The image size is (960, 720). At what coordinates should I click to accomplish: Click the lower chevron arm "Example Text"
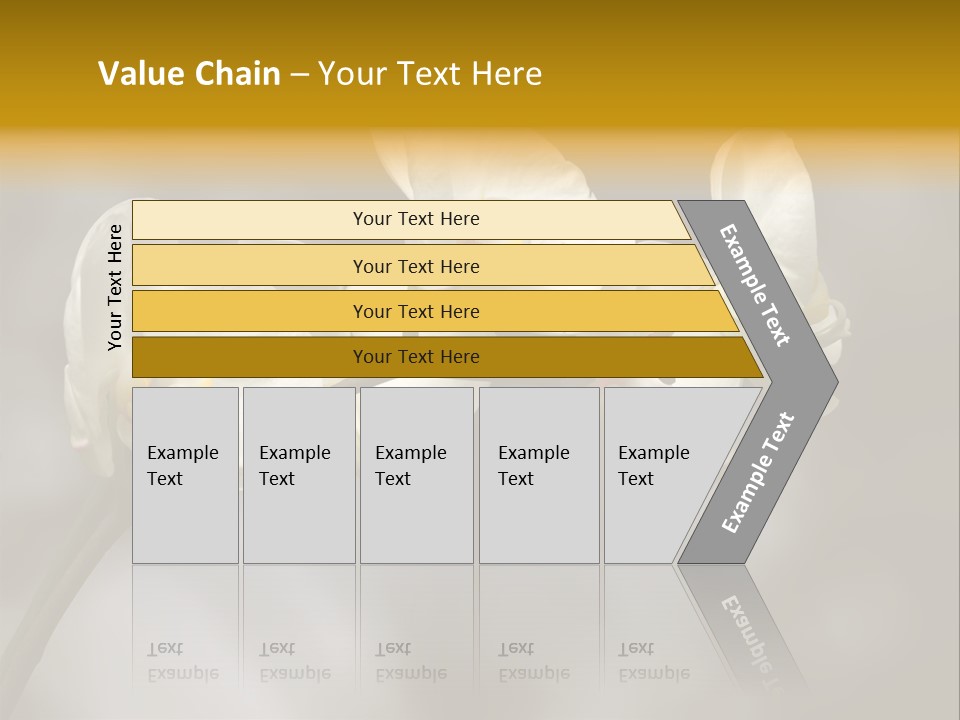point(757,473)
